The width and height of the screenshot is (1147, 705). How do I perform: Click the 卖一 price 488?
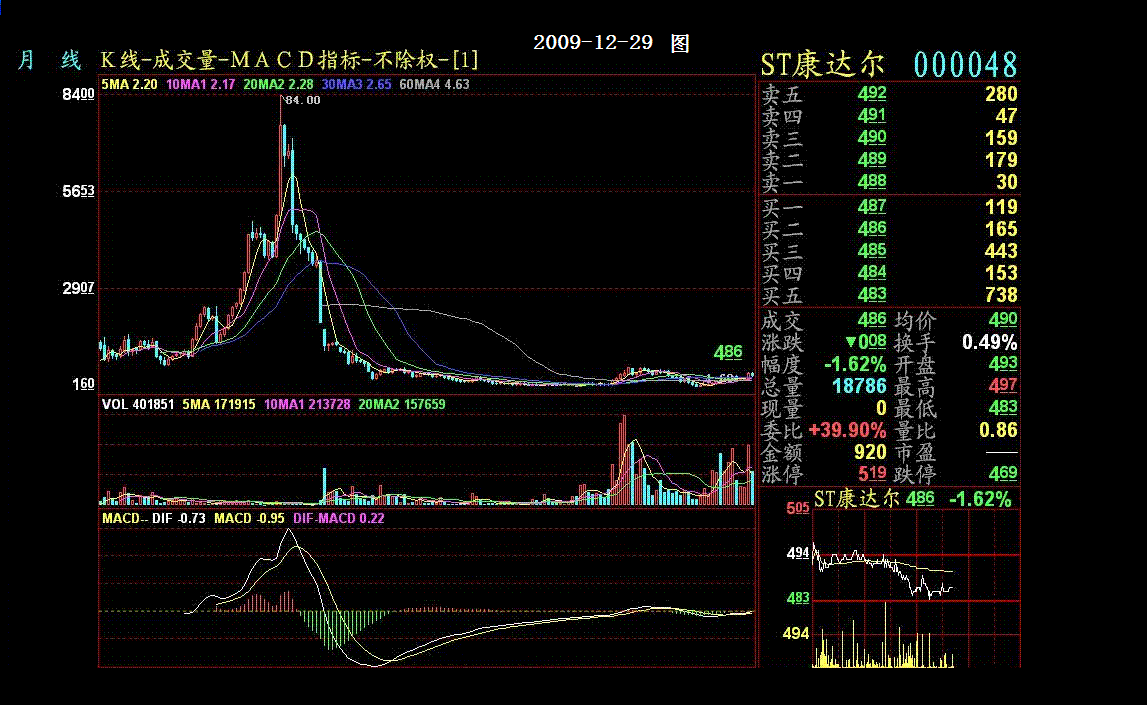click(872, 182)
